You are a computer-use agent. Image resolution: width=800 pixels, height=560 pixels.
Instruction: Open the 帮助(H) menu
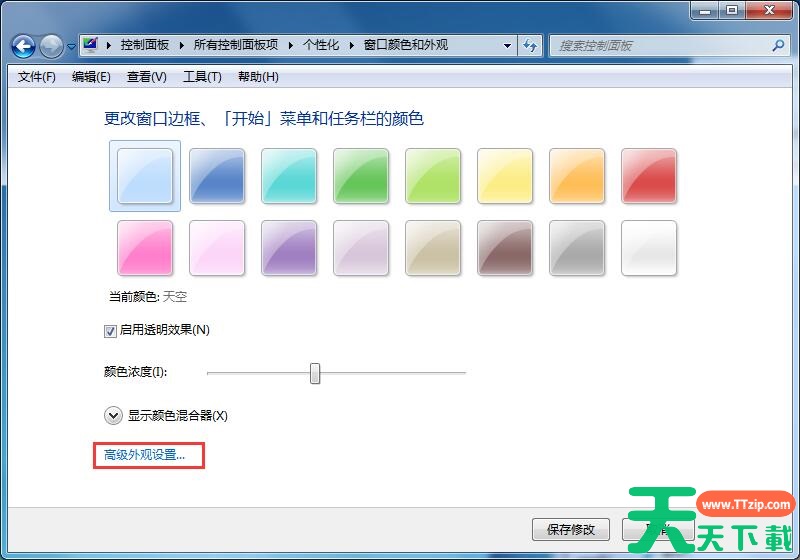(259, 77)
